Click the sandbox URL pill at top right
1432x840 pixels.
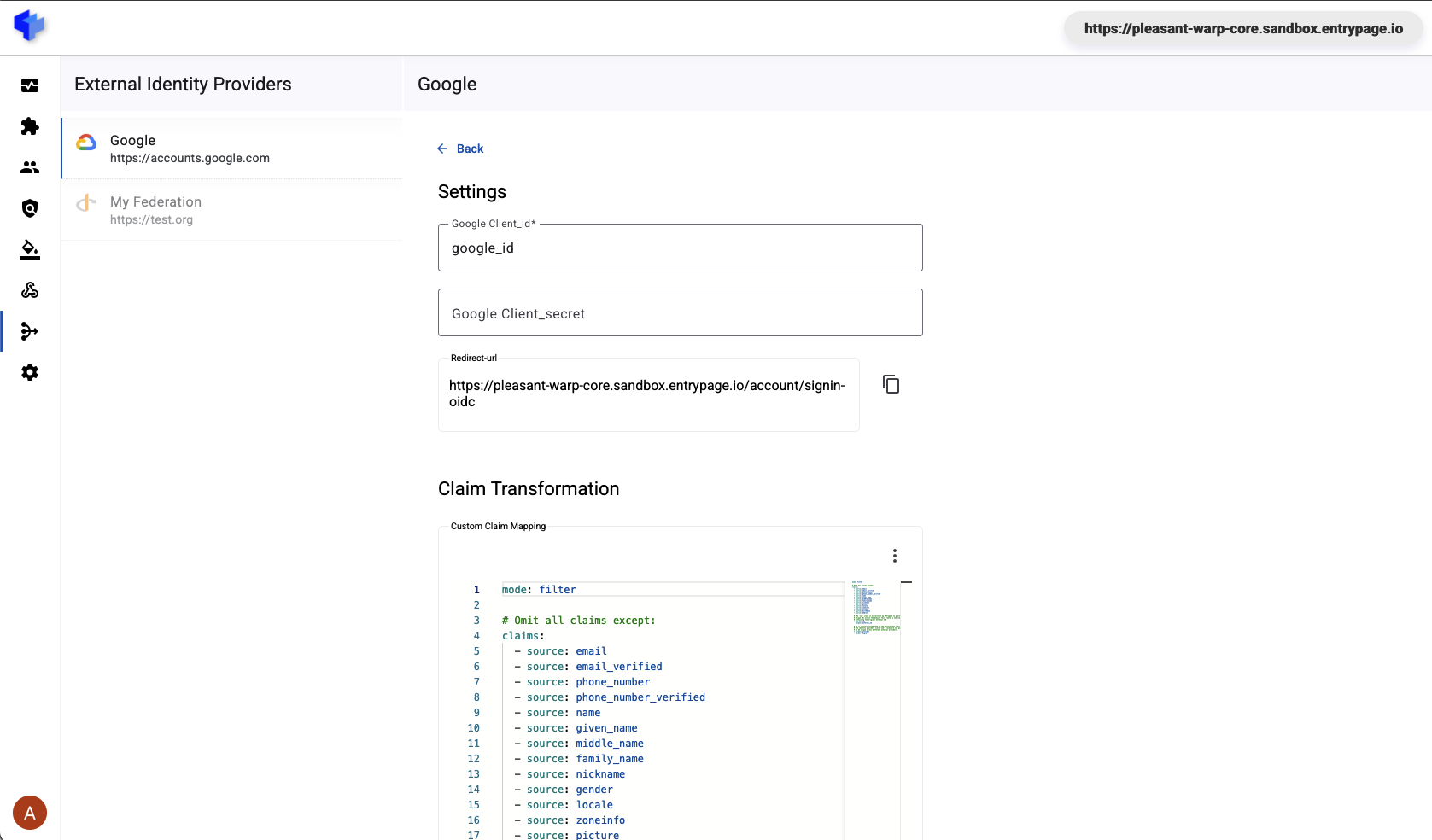tap(1243, 28)
